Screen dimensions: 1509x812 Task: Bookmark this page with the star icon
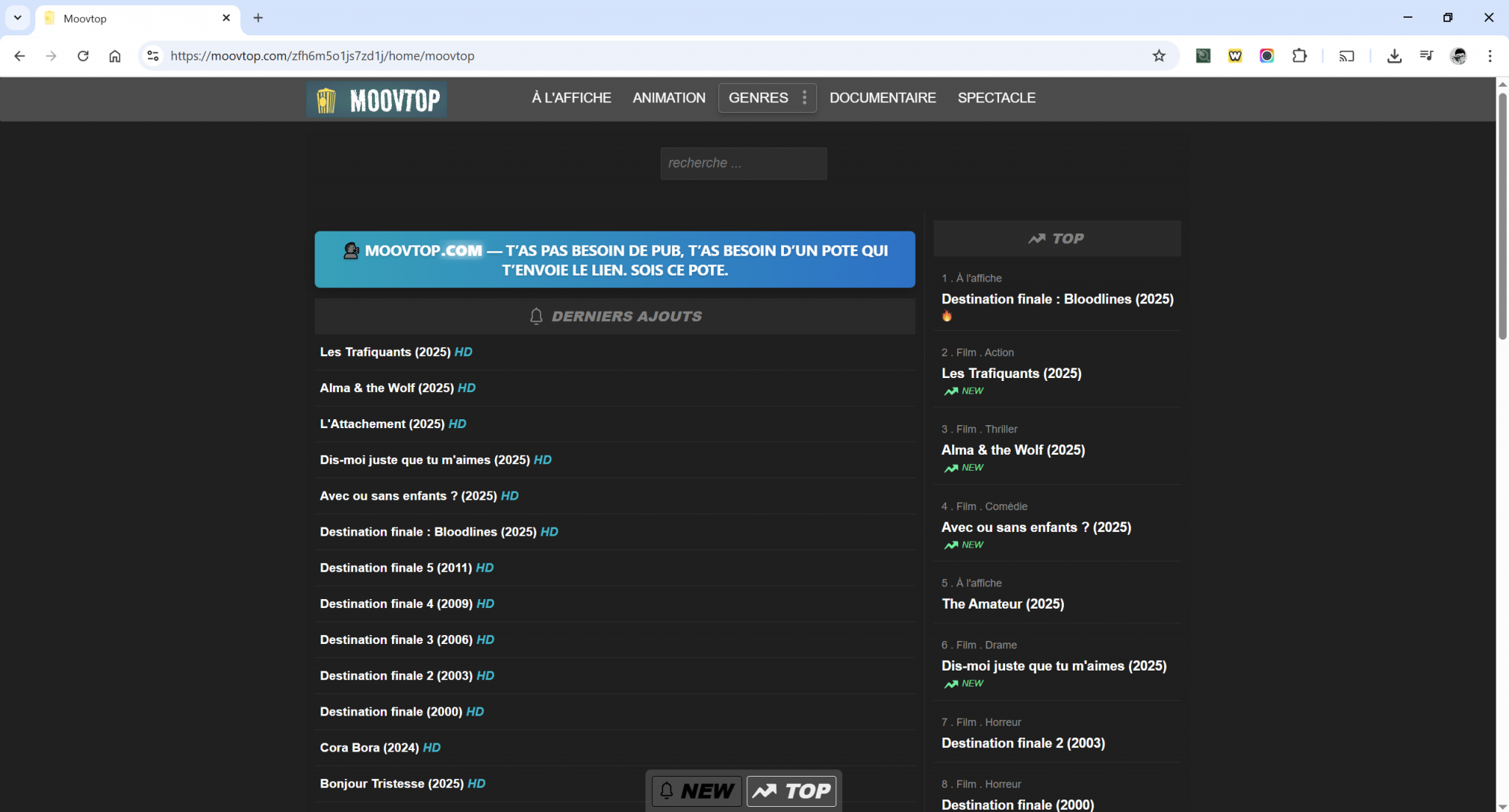(x=1159, y=56)
